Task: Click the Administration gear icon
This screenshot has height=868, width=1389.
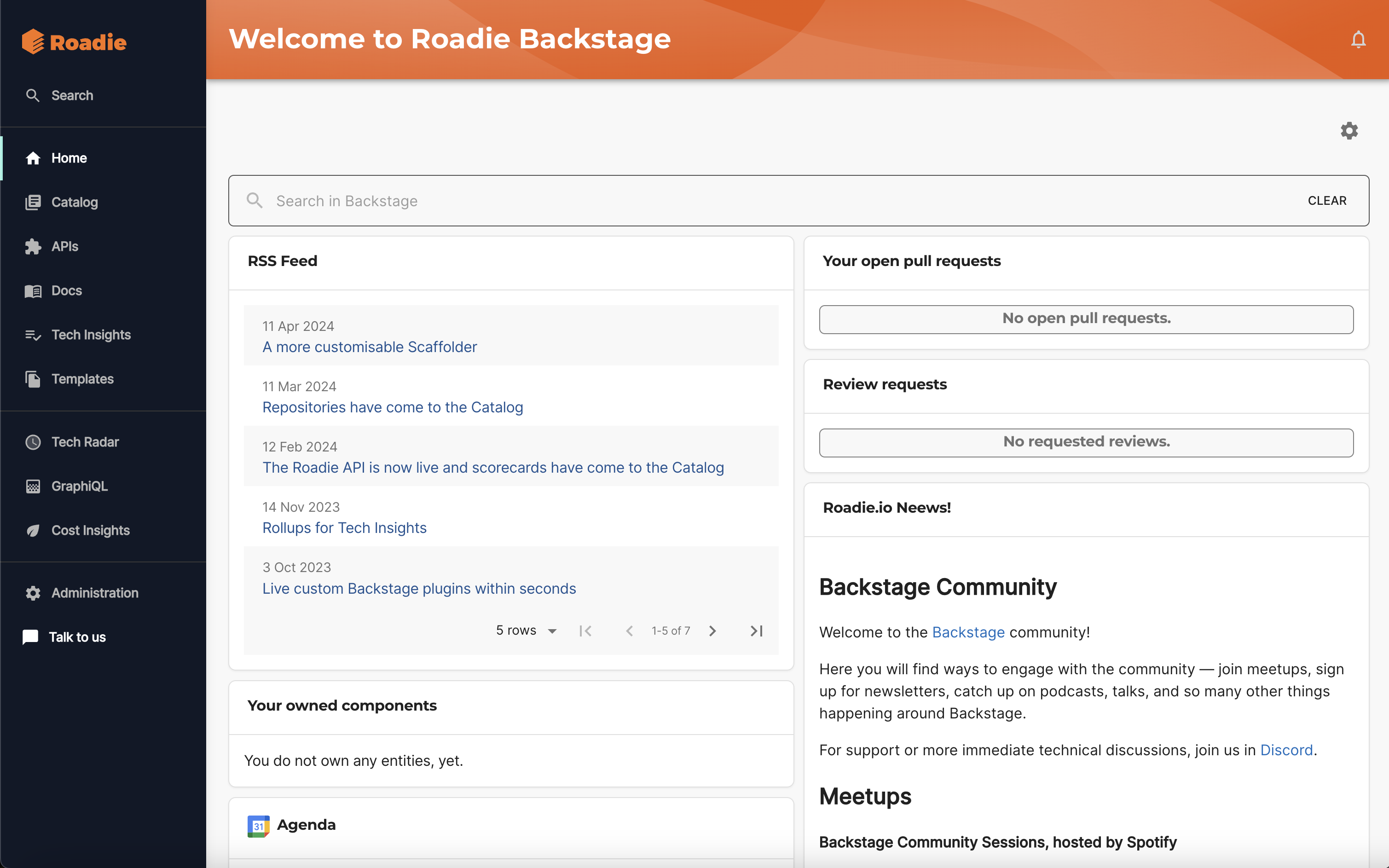Action: [x=33, y=593]
